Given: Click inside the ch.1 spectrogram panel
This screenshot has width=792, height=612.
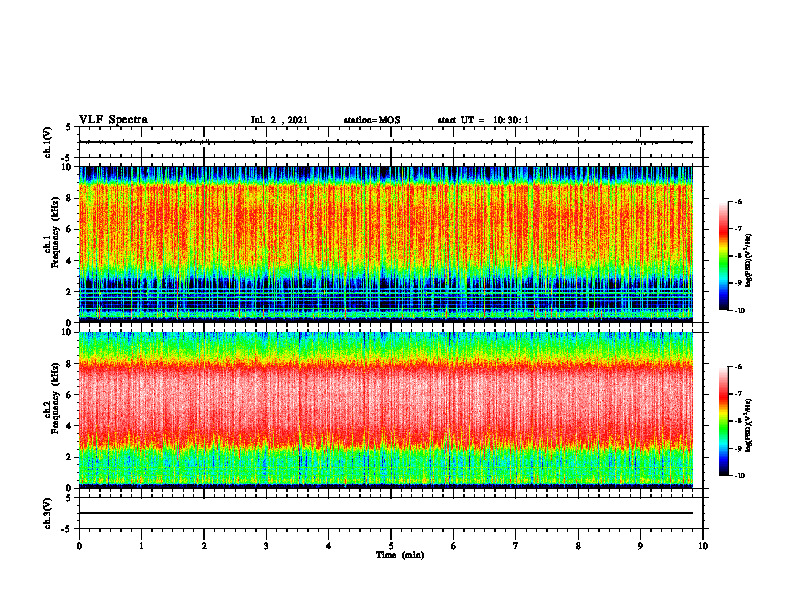Looking at the screenshot, I should pos(386,244).
